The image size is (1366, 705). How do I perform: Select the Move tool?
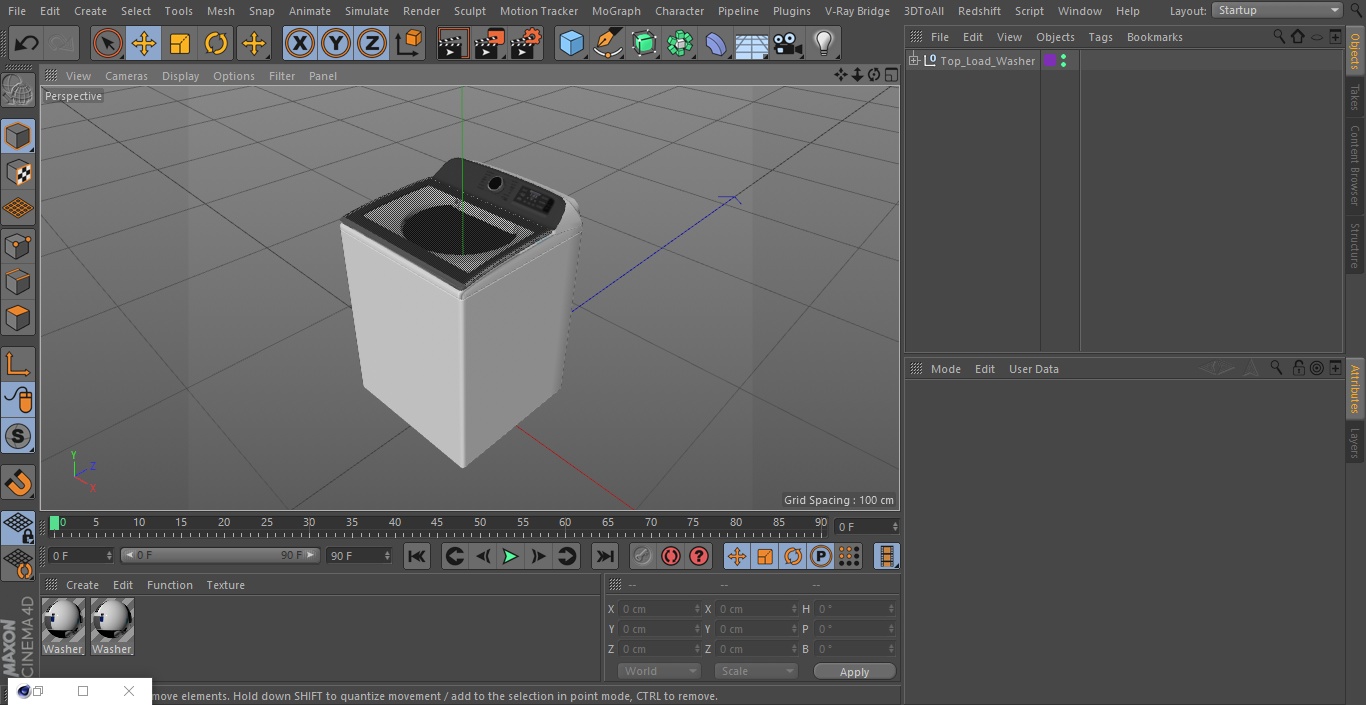tap(144, 43)
